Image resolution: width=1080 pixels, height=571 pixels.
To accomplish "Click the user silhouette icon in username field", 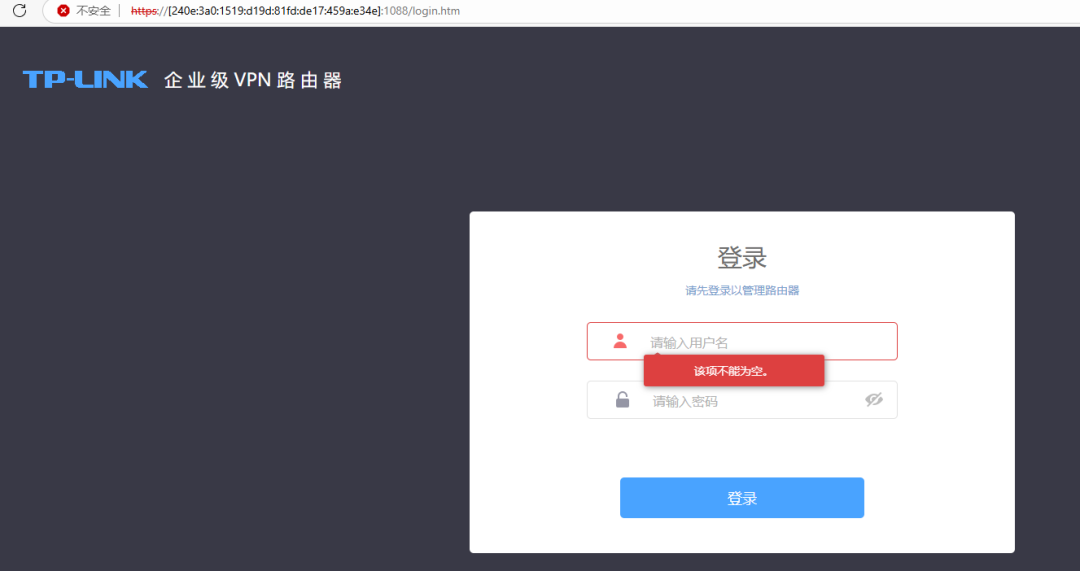I will (x=620, y=341).
